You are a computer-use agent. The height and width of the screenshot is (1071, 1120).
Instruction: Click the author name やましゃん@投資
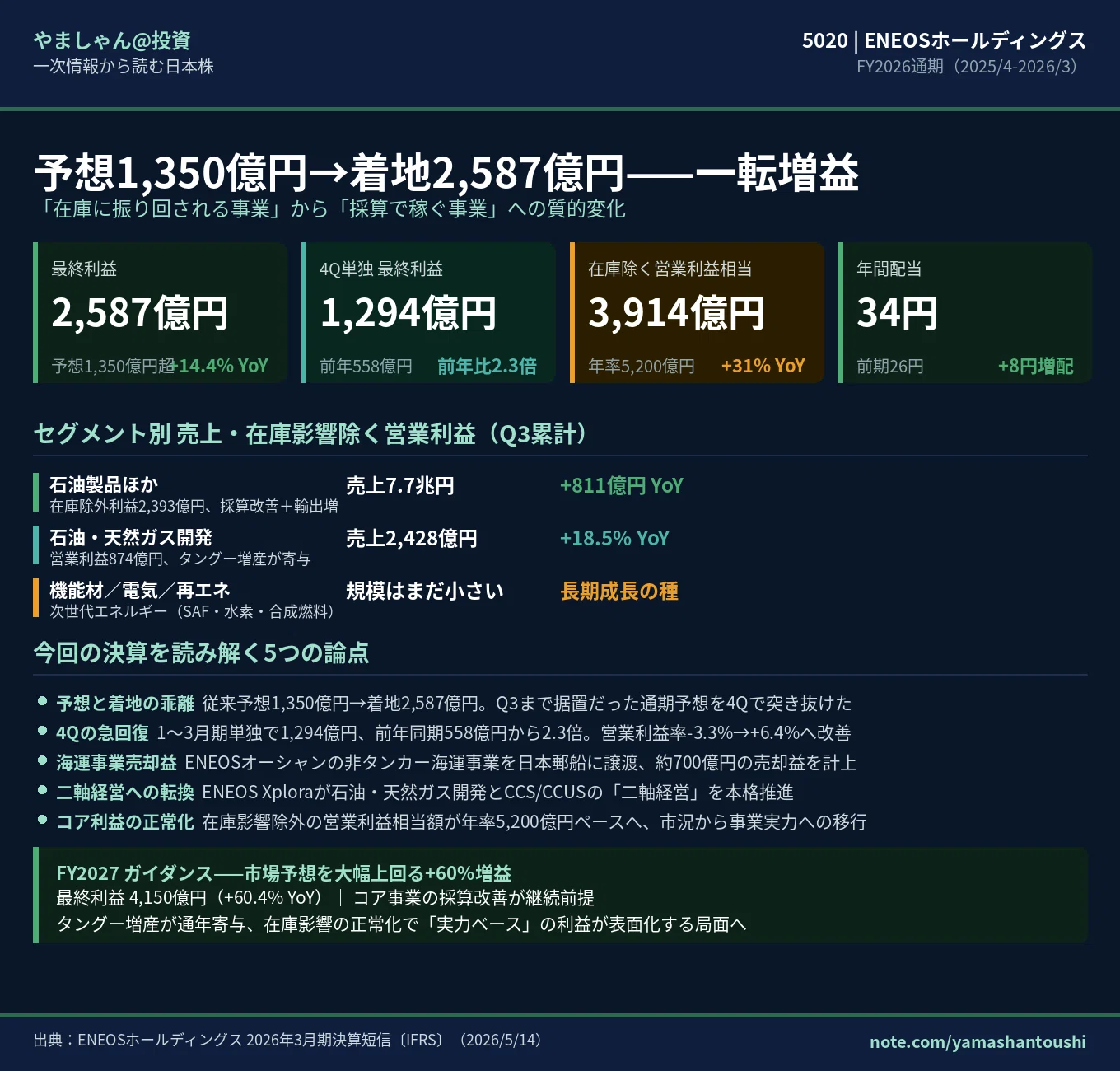[x=112, y=40]
